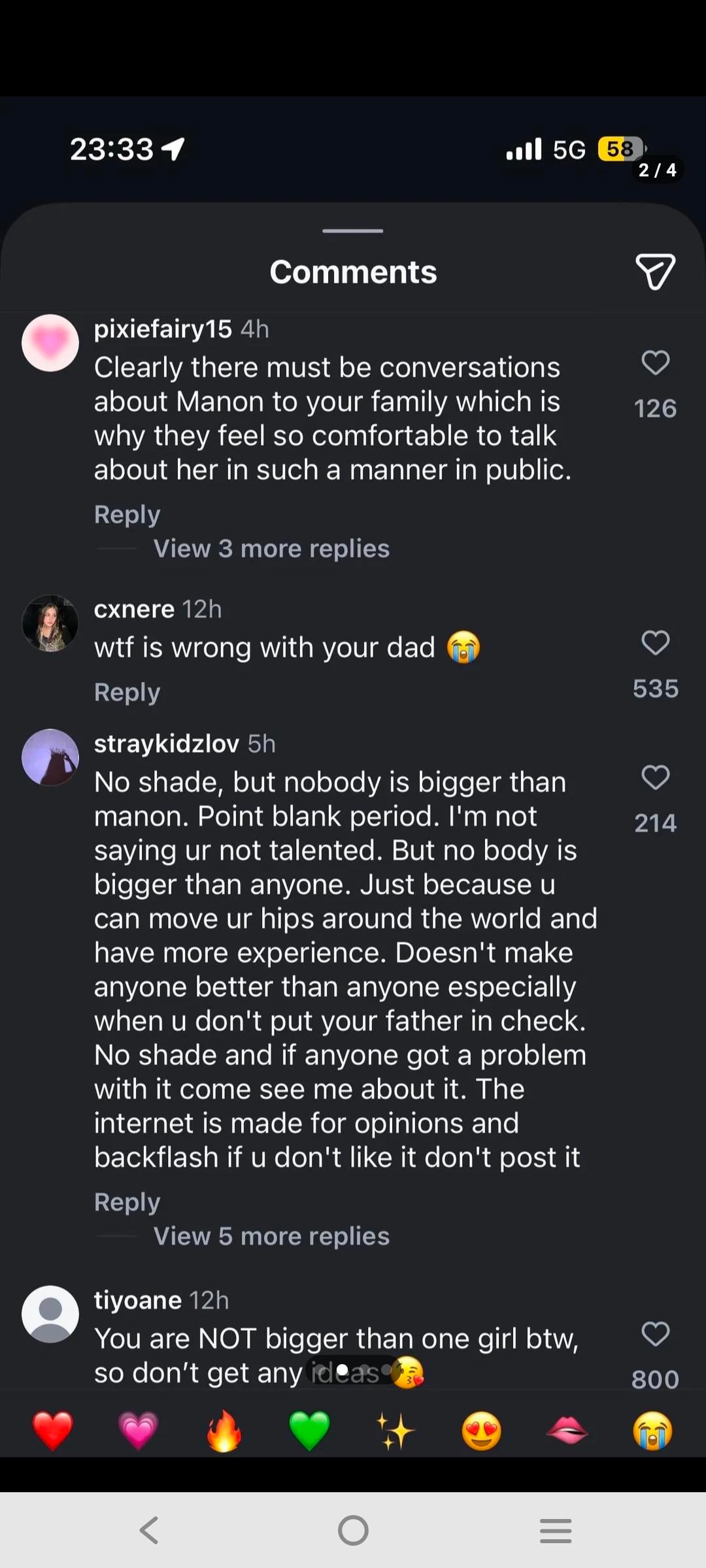Insert the fire emoji reaction
706x1568 pixels.
click(224, 1431)
